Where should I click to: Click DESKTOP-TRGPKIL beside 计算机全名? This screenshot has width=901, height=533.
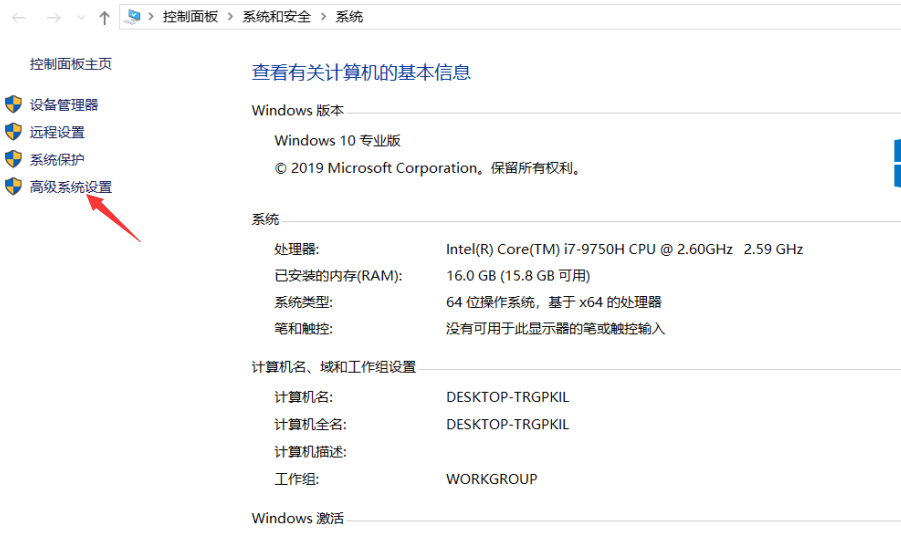coord(507,424)
